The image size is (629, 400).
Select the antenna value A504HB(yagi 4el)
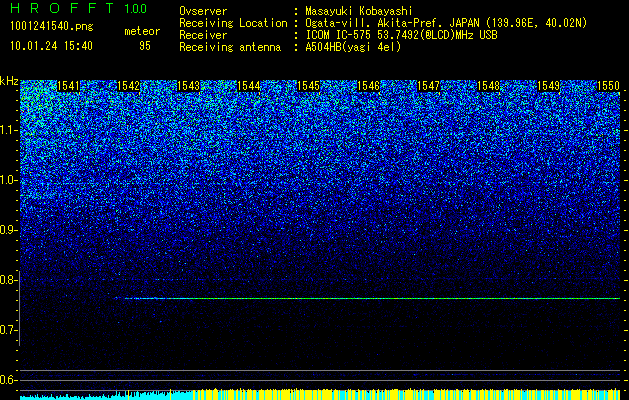(x=353, y=47)
